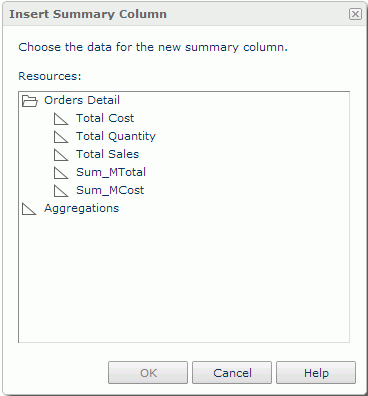Confirm with the OK button

click(148, 373)
